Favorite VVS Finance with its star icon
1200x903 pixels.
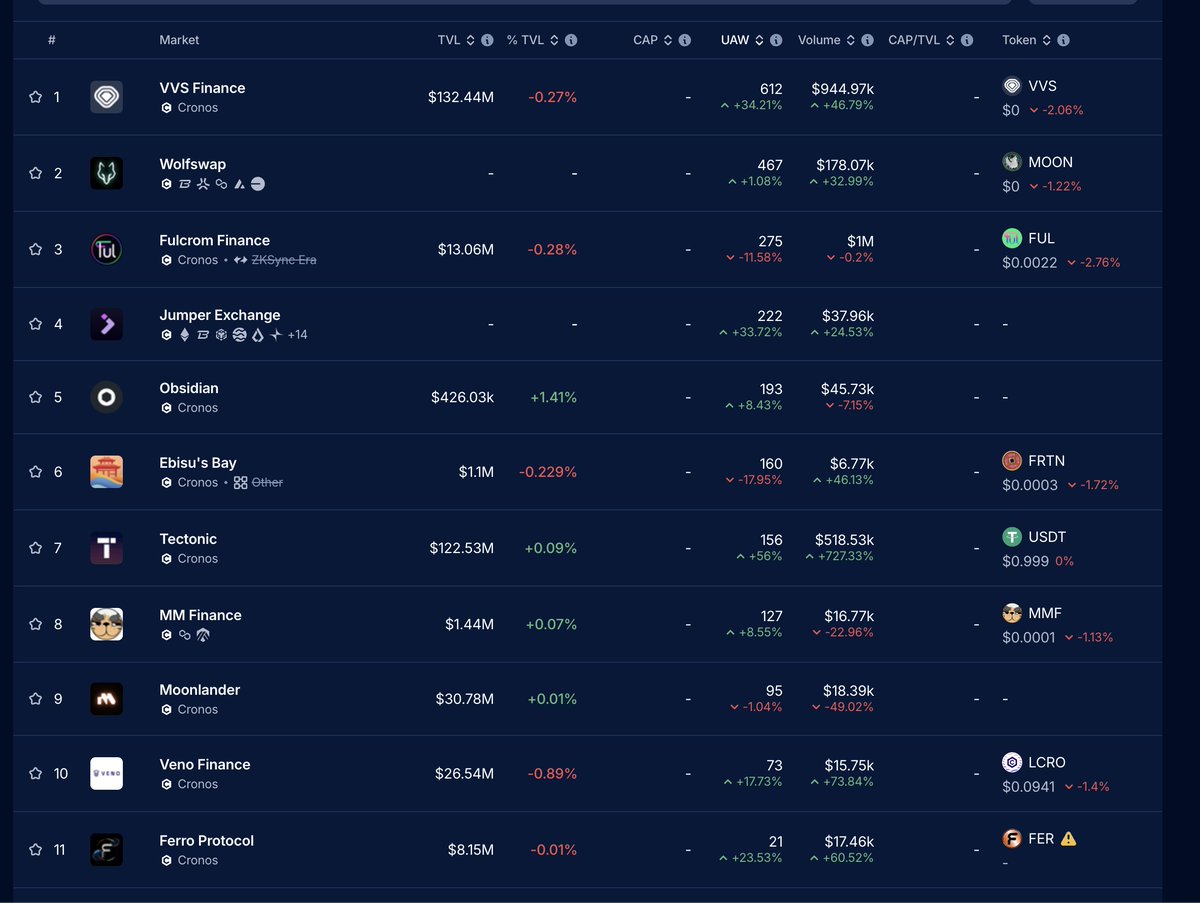(x=36, y=97)
